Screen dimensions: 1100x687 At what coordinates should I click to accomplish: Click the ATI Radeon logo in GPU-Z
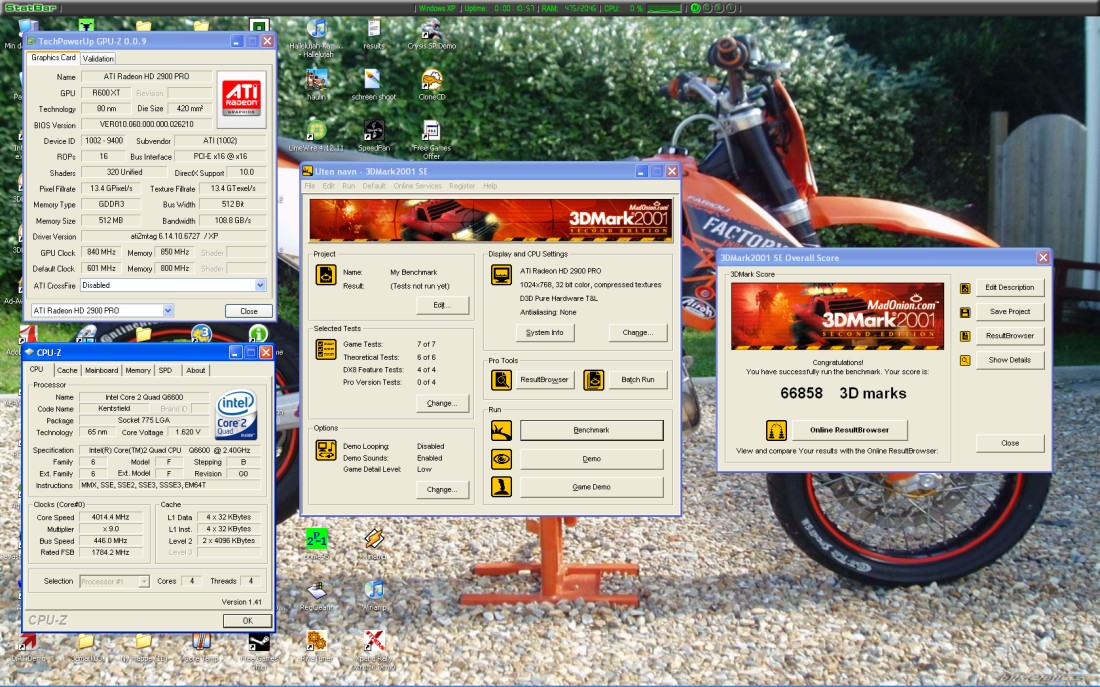tap(241, 99)
